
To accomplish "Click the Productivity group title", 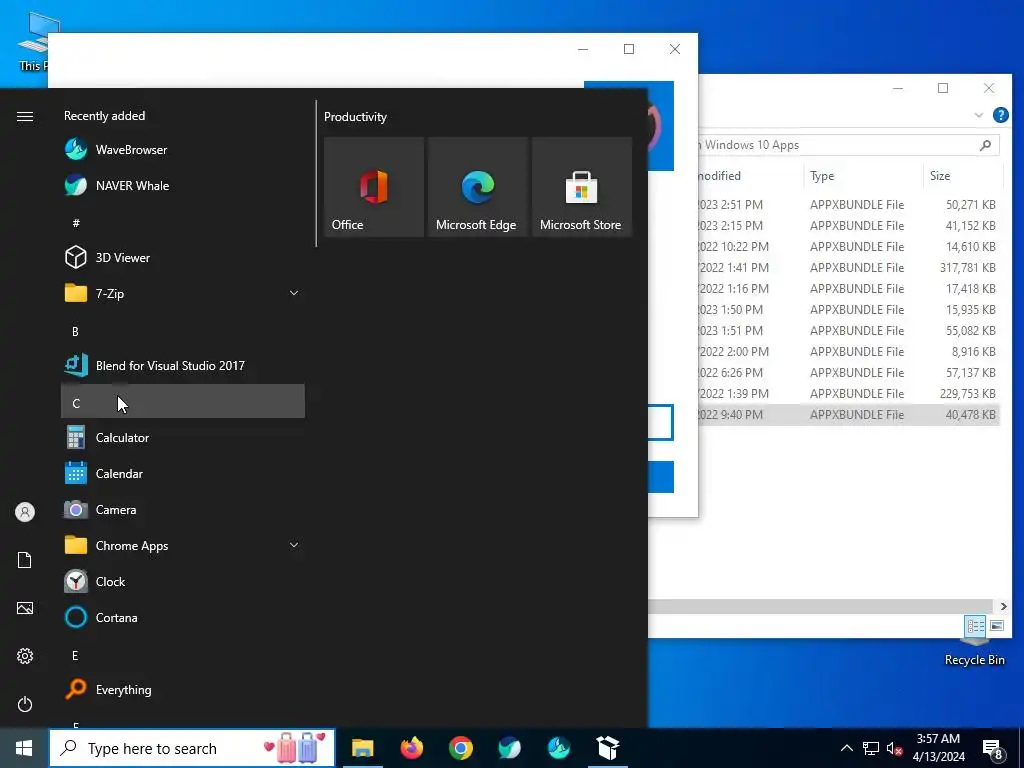I will (x=355, y=117).
